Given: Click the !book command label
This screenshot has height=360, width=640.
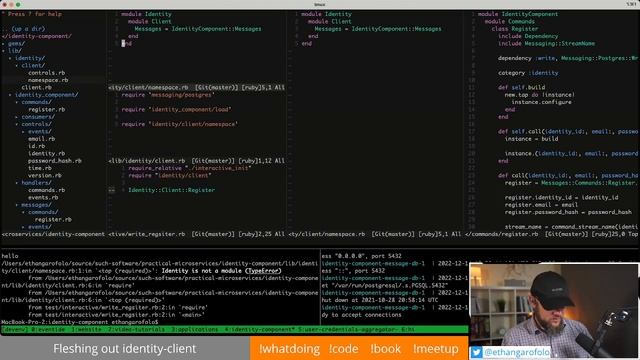Looking at the screenshot, I should click(386, 349).
